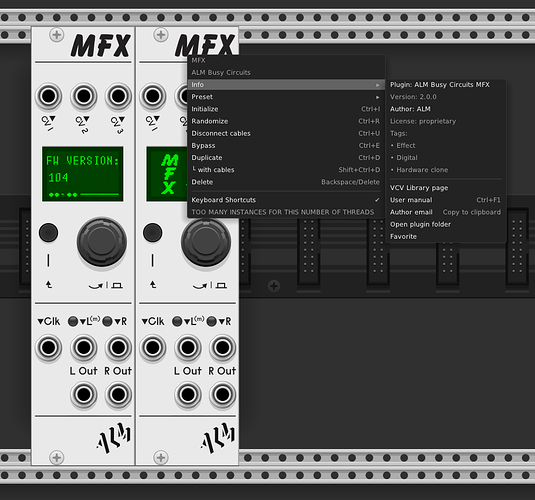Click the ALM logo on left module
Screen dimensions: 535x500
pyautogui.click(x=114, y=438)
